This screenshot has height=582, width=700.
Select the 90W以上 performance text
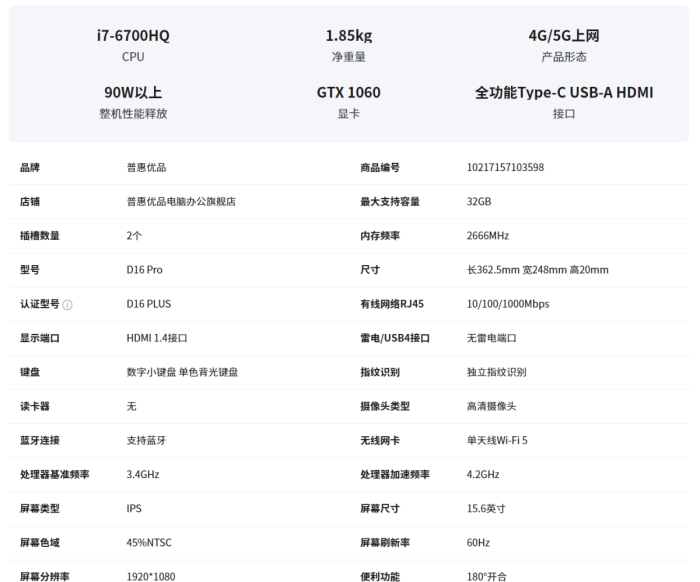click(x=133, y=92)
